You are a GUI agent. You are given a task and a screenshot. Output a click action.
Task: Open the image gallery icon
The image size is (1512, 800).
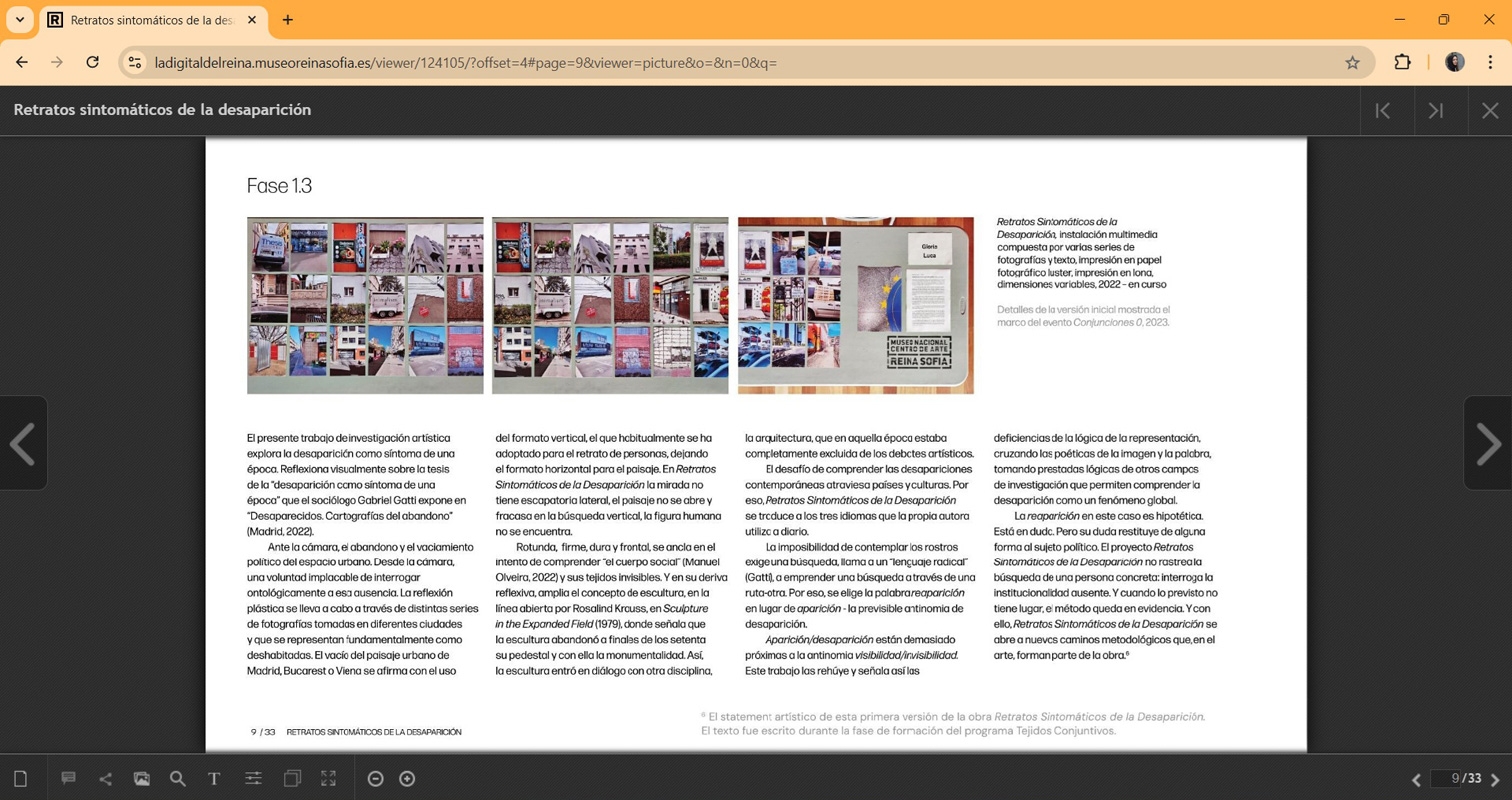(142, 778)
